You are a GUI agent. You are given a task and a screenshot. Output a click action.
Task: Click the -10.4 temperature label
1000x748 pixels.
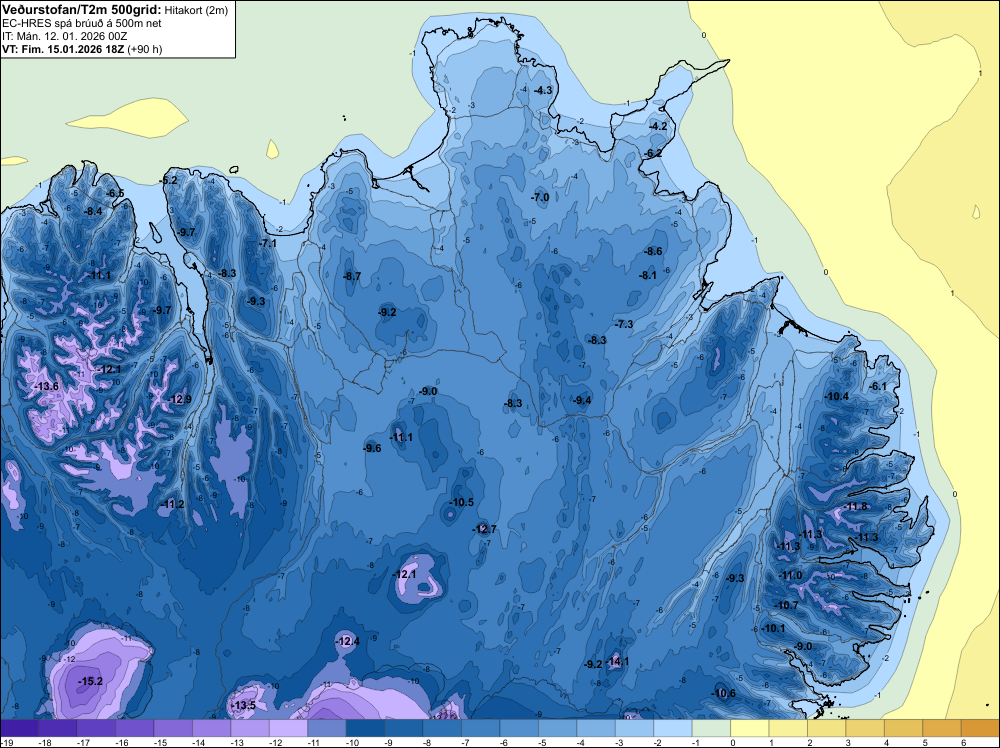(836, 396)
